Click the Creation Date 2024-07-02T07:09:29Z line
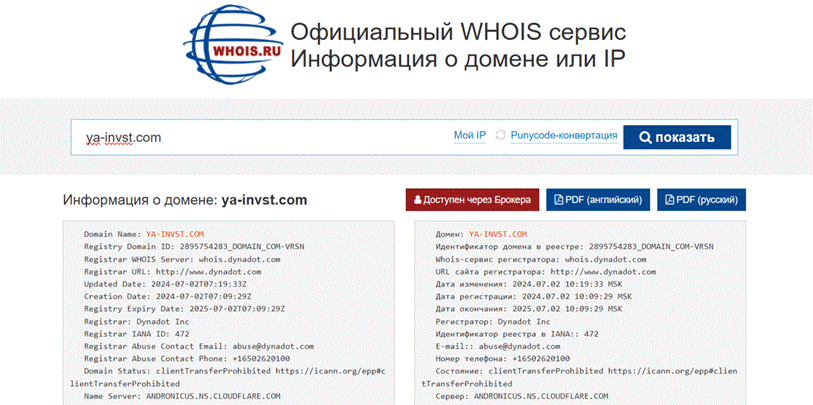The width and height of the screenshot is (813, 405). click(168, 297)
